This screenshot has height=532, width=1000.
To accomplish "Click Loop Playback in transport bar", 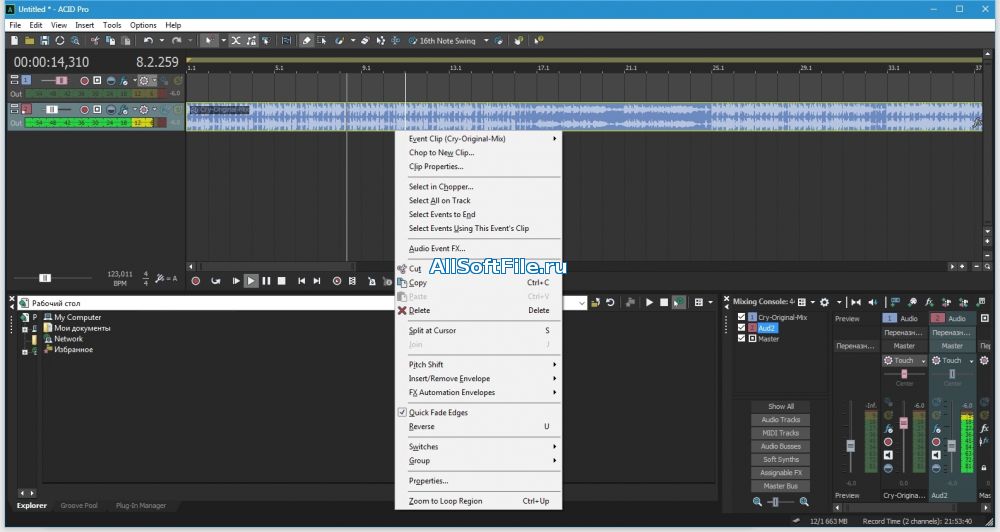I will [216, 281].
